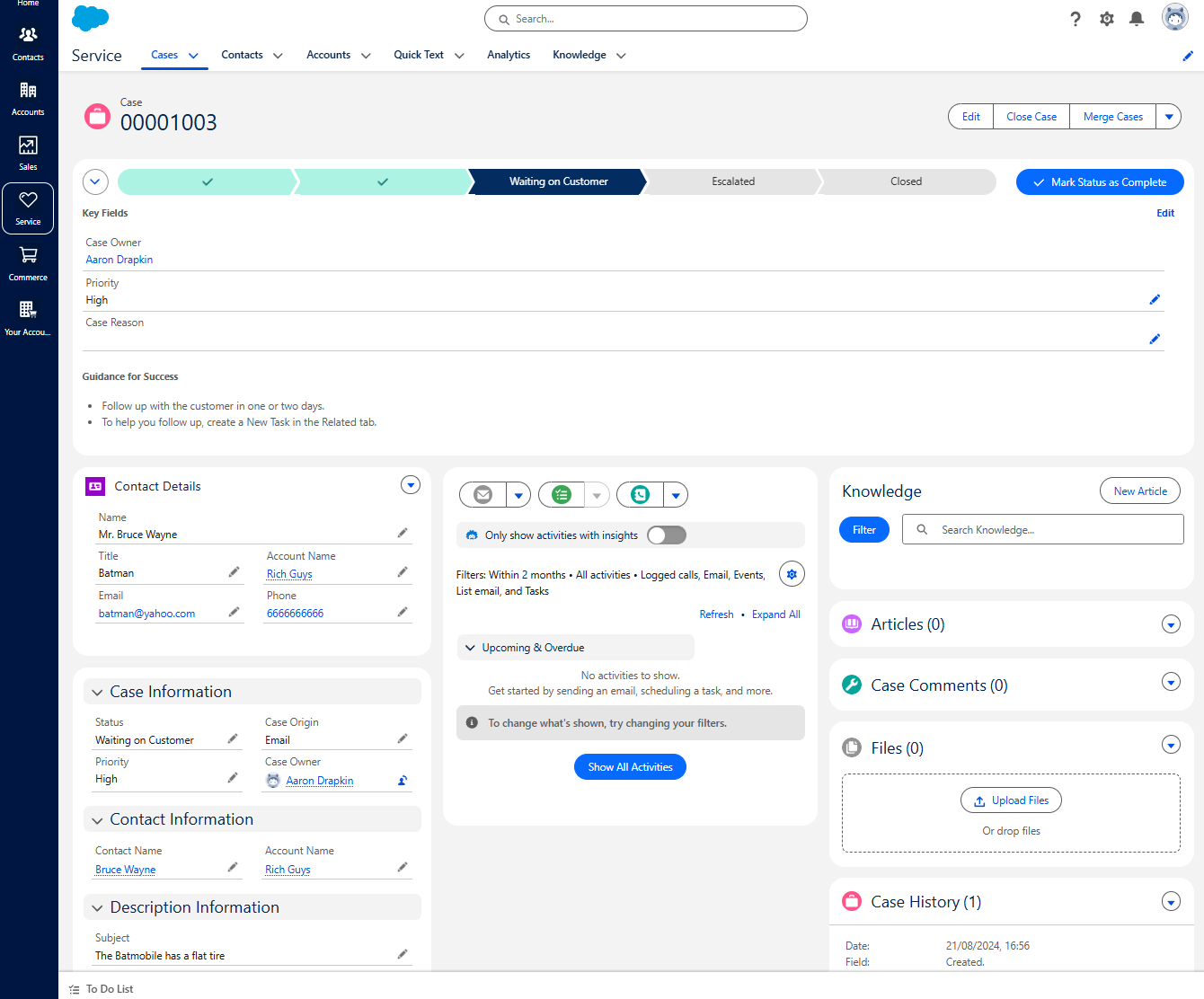Enable Only show activities with insights
1204x999 pixels.
coord(666,535)
